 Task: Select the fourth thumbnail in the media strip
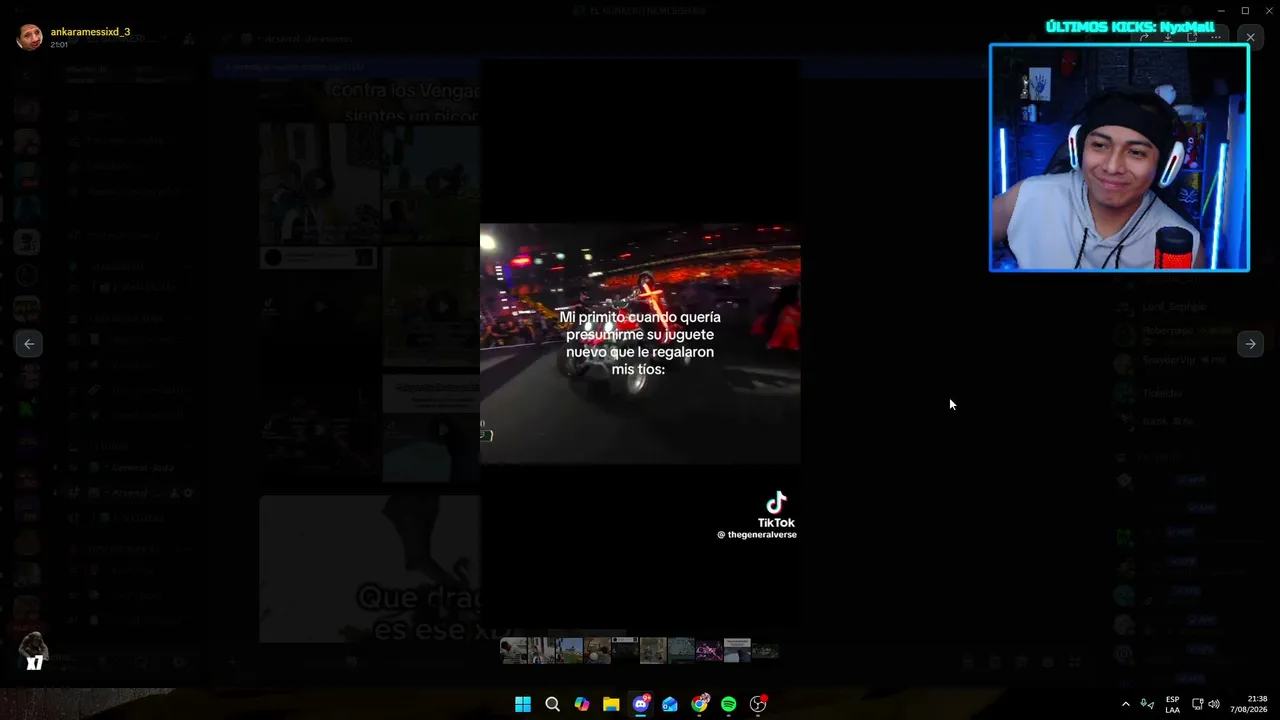point(597,651)
